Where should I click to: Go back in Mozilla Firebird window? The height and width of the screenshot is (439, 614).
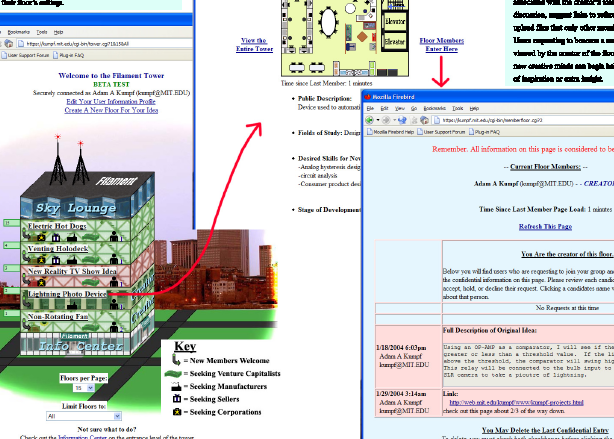tap(369, 120)
